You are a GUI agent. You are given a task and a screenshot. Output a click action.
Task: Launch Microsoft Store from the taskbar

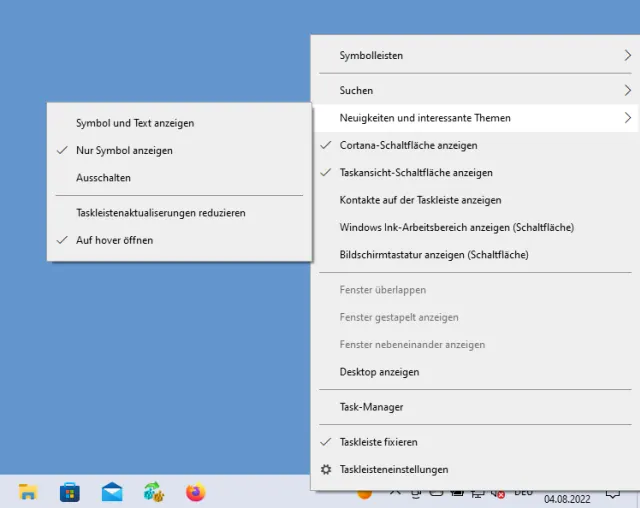point(70,492)
